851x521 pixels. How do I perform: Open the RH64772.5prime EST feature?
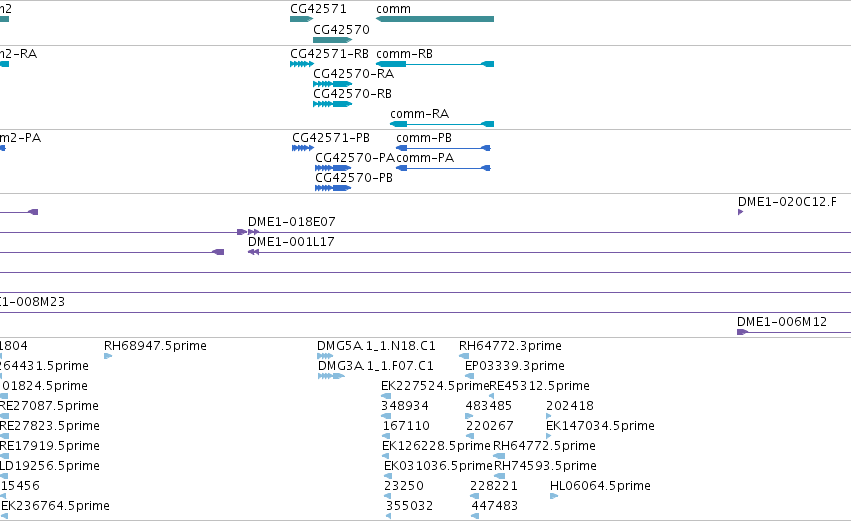pyautogui.click(x=499, y=456)
